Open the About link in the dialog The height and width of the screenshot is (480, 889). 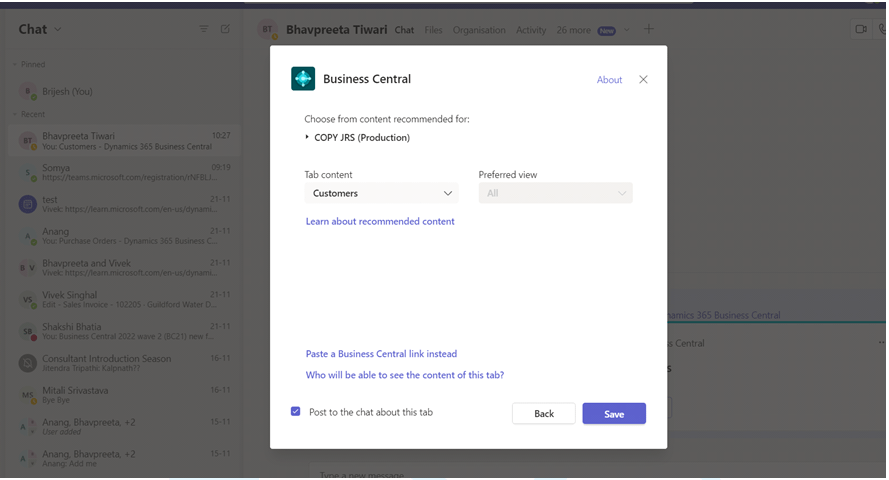pos(609,80)
